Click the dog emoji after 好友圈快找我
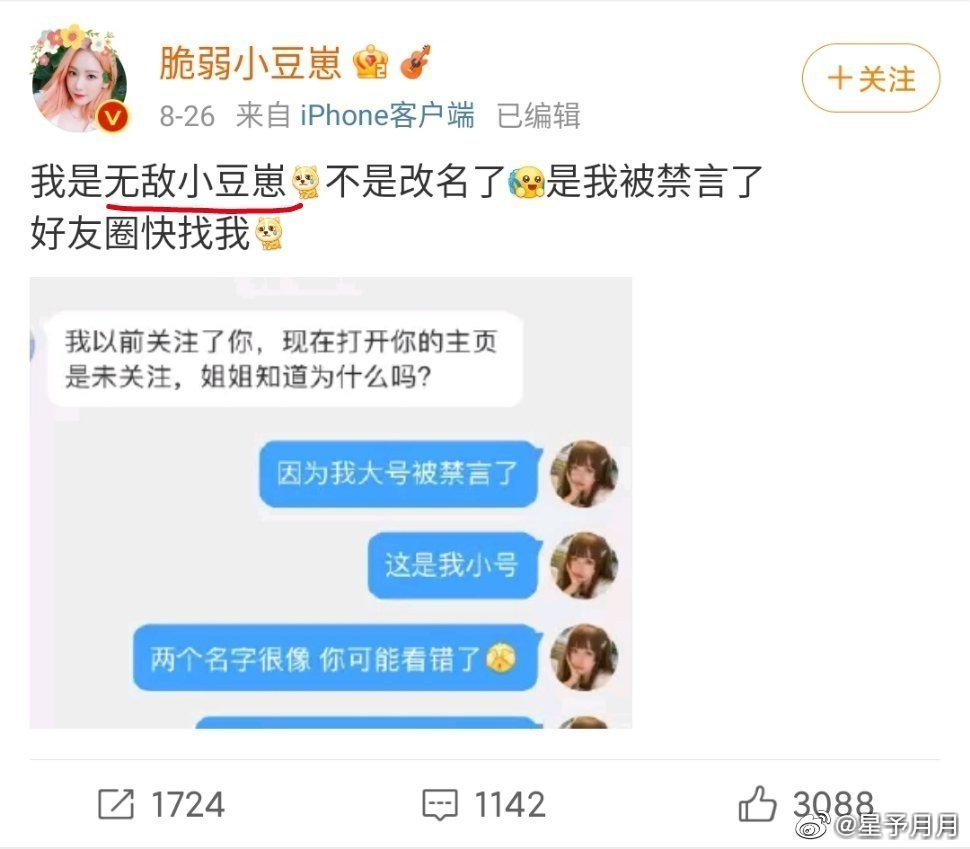 tap(269, 233)
